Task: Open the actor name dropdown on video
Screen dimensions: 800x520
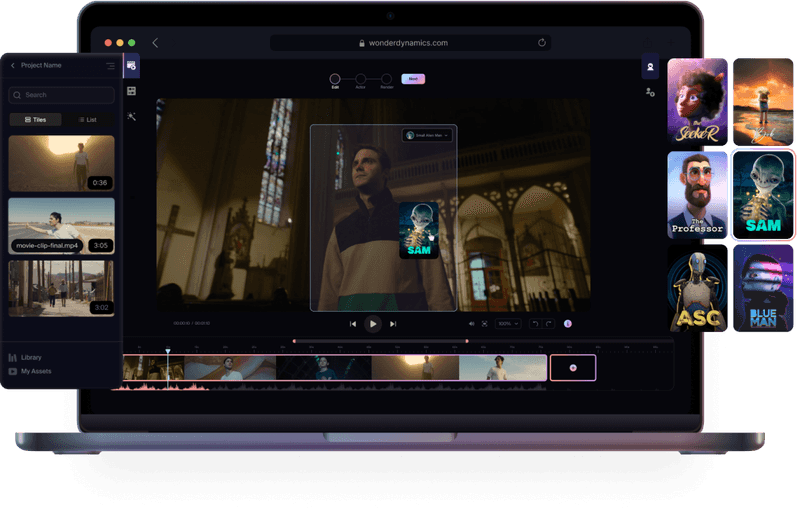Action: [x=428, y=135]
